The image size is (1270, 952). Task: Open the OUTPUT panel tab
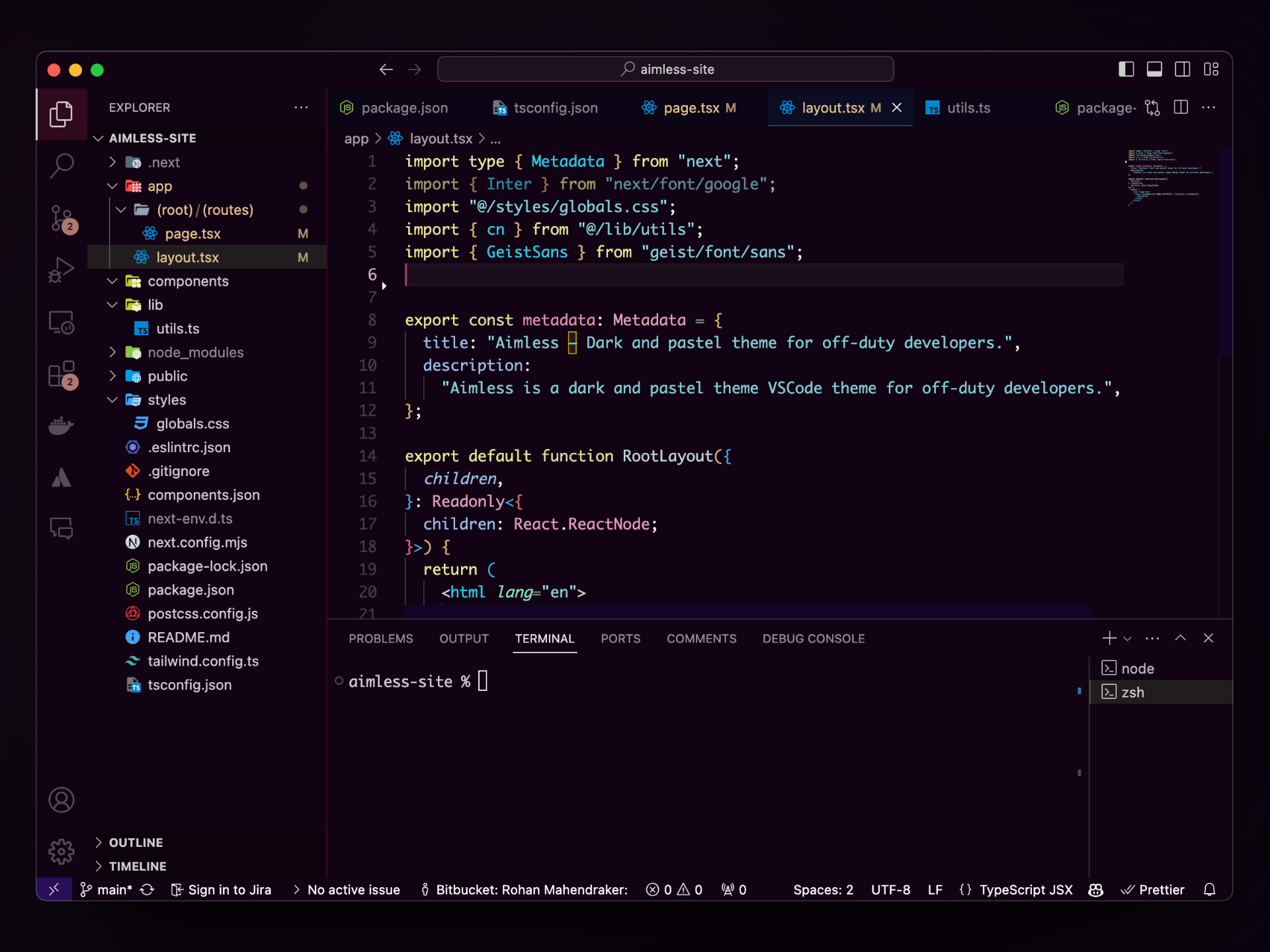(x=464, y=639)
